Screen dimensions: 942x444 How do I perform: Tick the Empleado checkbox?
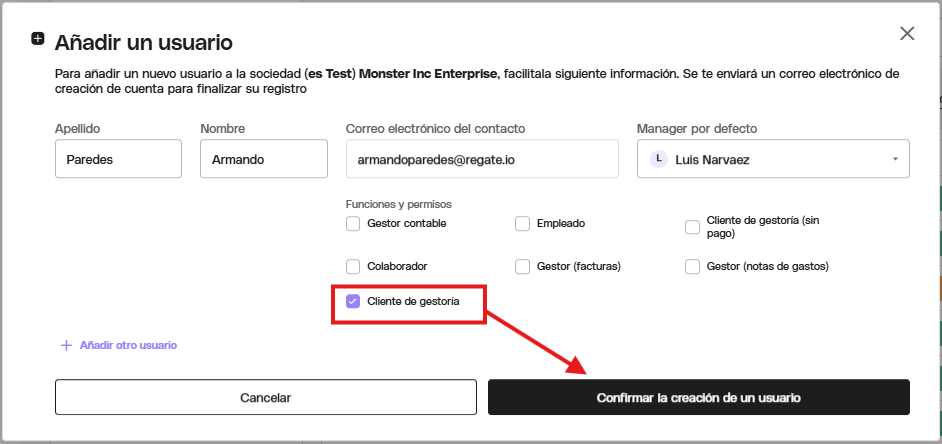522,224
